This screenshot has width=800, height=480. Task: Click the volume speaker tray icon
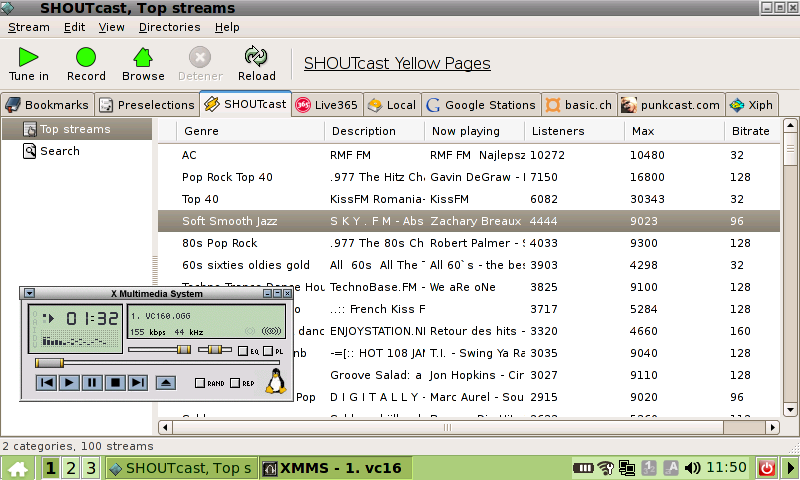coord(692,468)
